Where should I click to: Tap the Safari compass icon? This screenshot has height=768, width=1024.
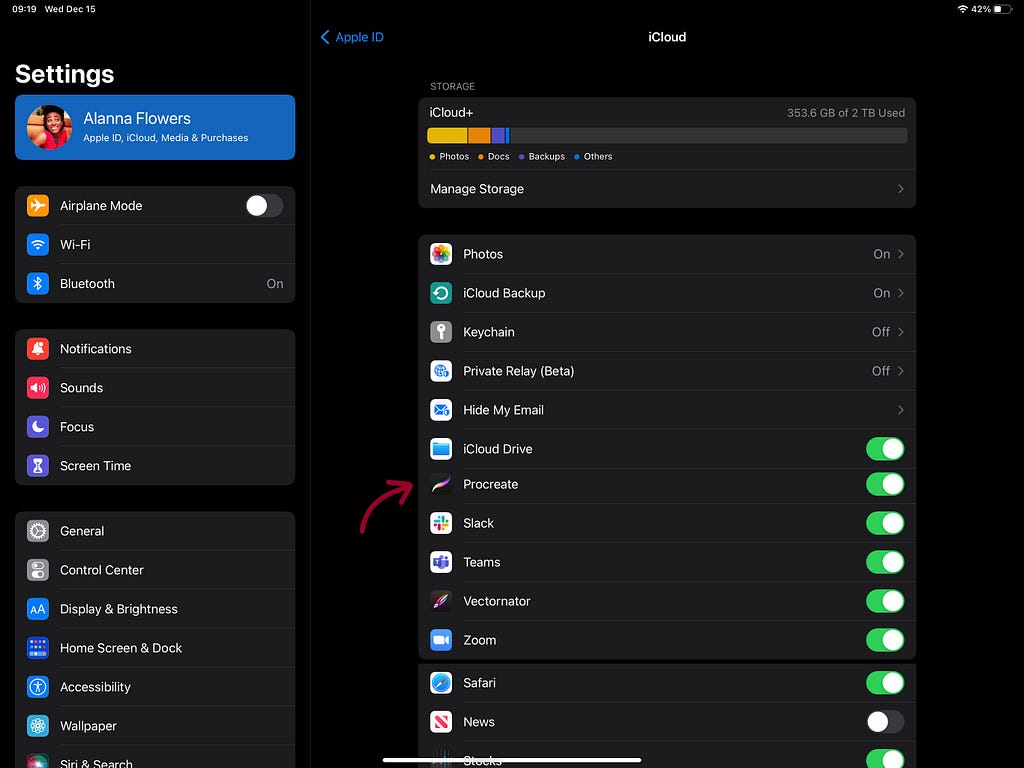point(441,683)
